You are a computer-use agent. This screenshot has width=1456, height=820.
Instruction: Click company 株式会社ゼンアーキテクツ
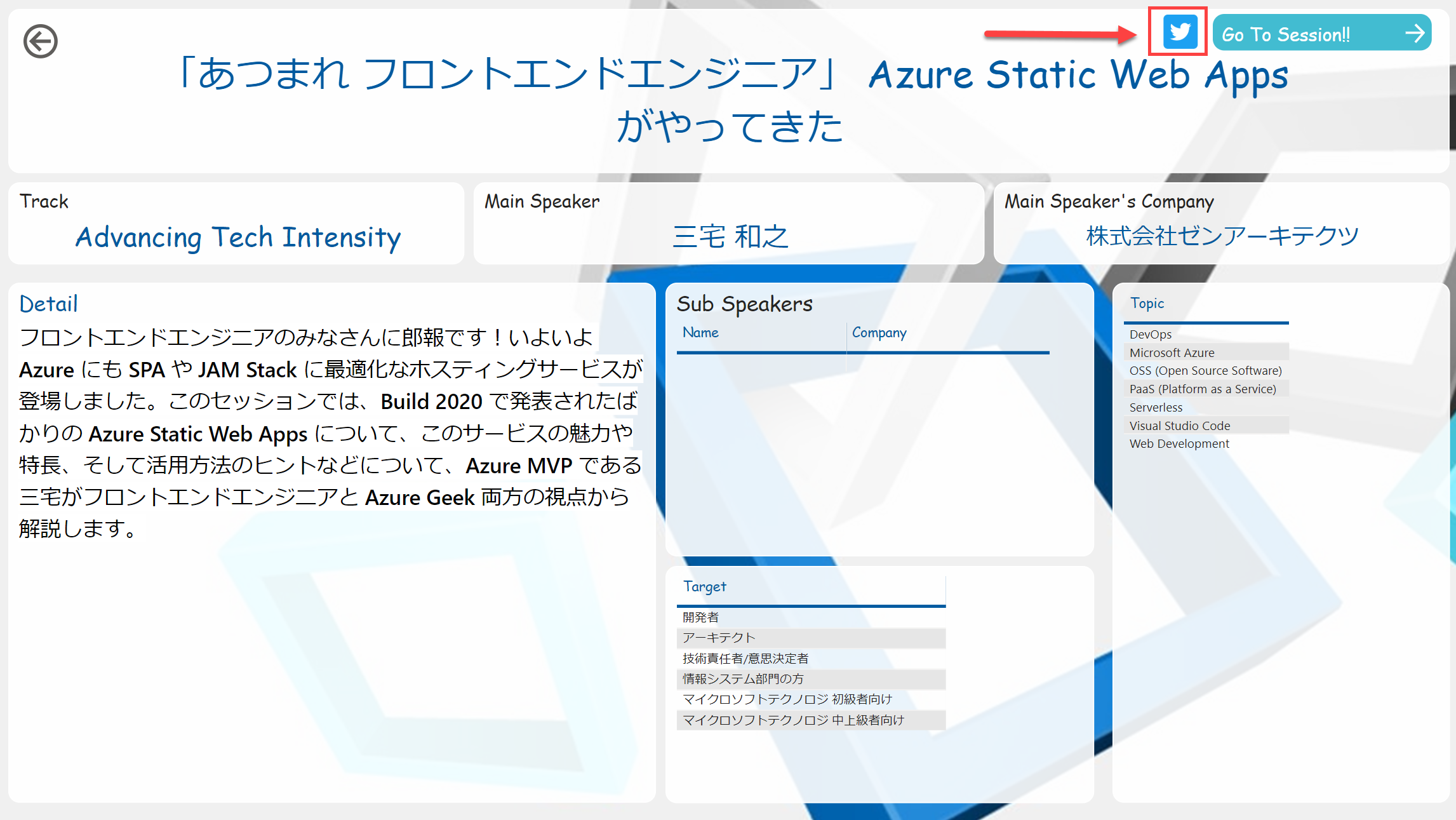pyautogui.click(x=1222, y=236)
